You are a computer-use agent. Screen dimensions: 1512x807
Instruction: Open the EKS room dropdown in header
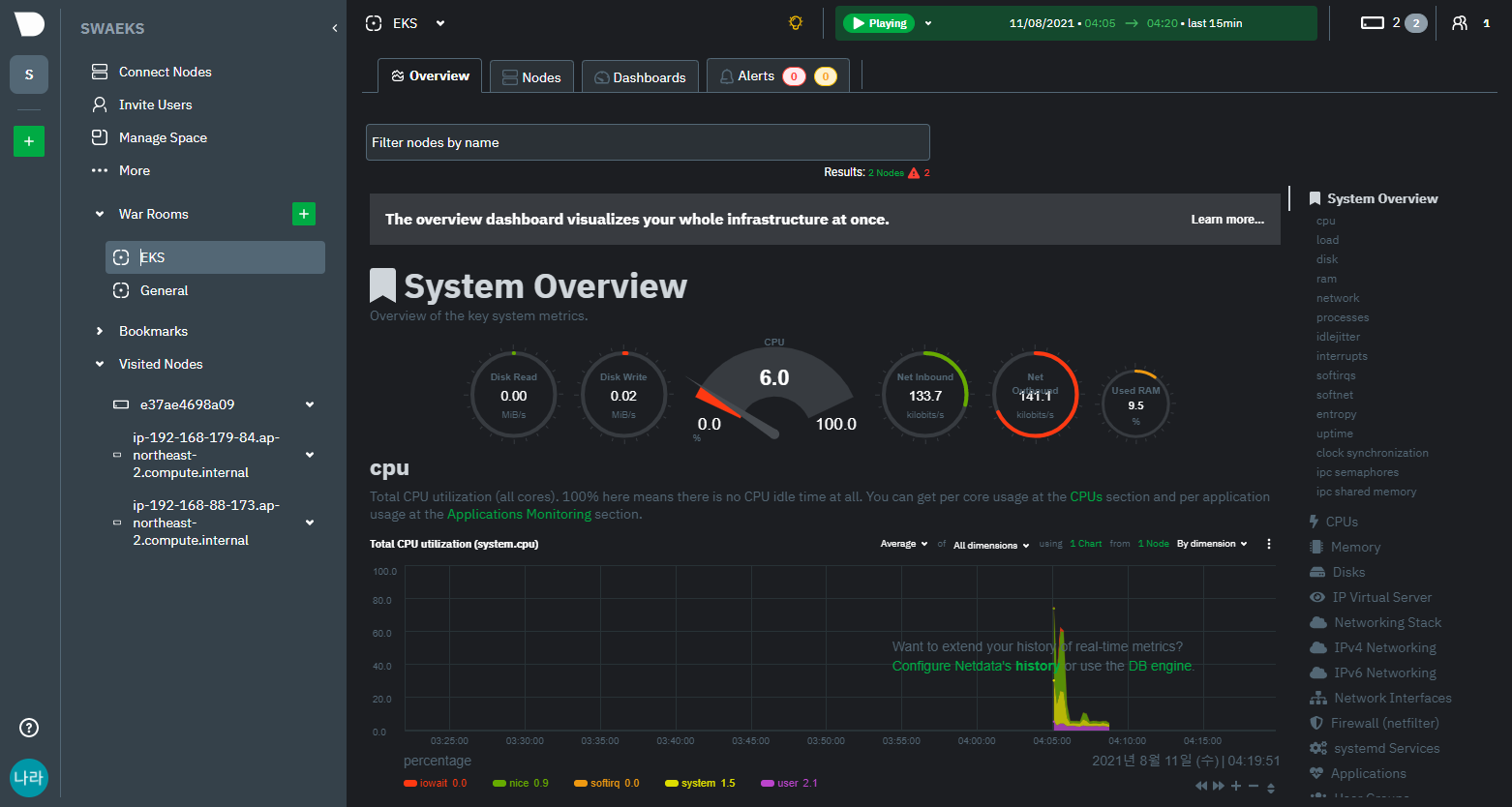tap(440, 23)
